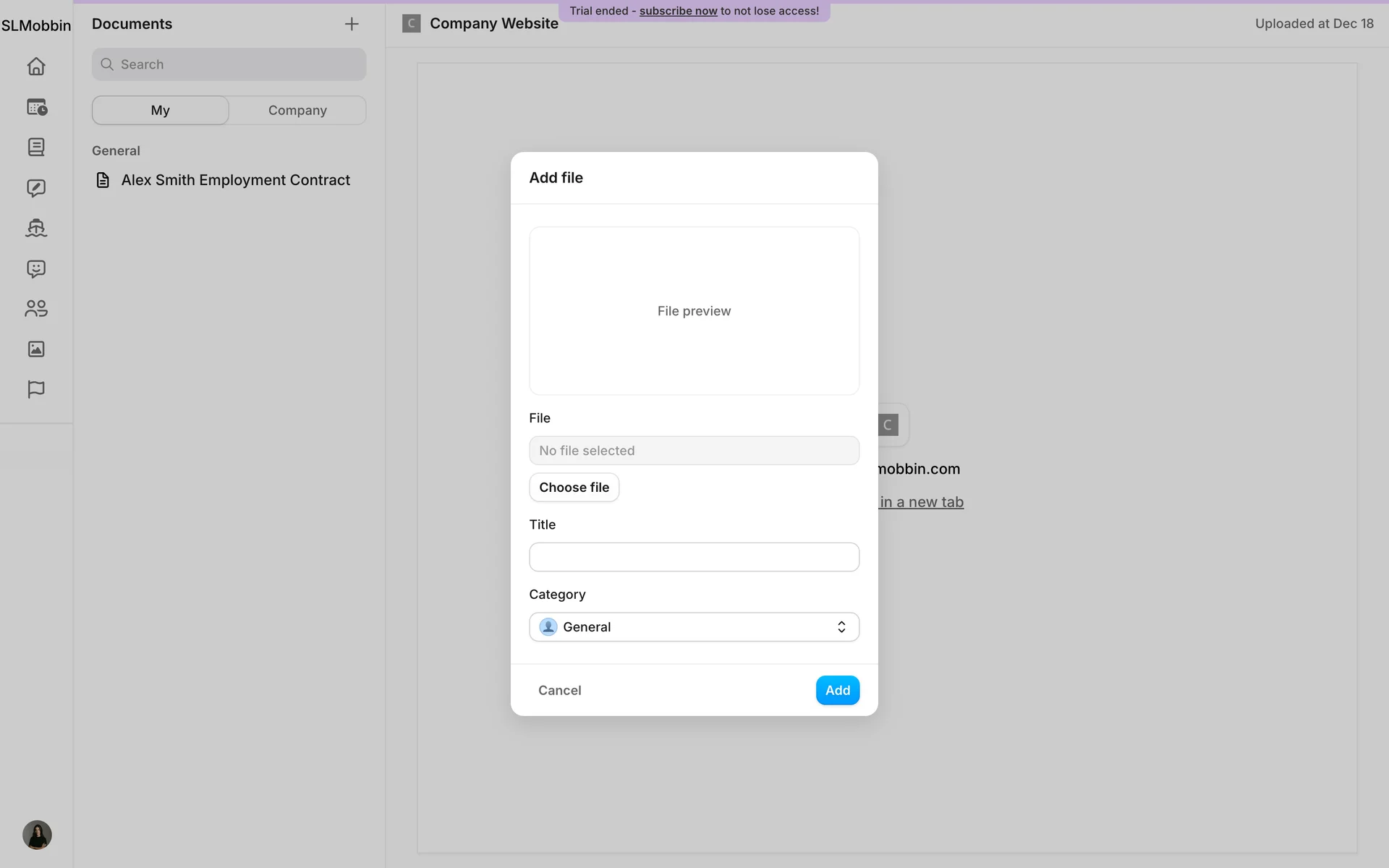This screenshot has height=868, width=1389.
Task: Click the Title input field
Action: (x=694, y=557)
